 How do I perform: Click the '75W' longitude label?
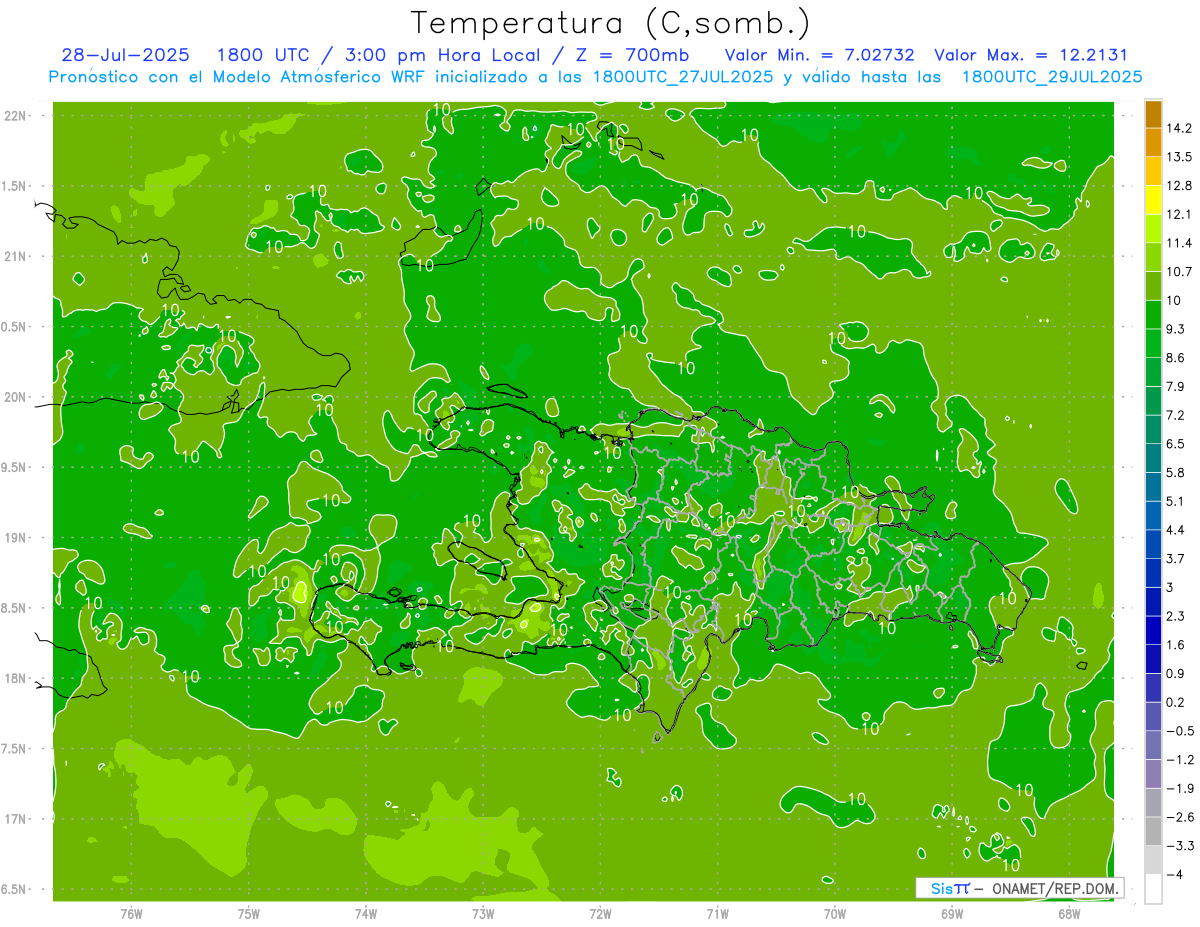pyautogui.click(x=249, y=913)
